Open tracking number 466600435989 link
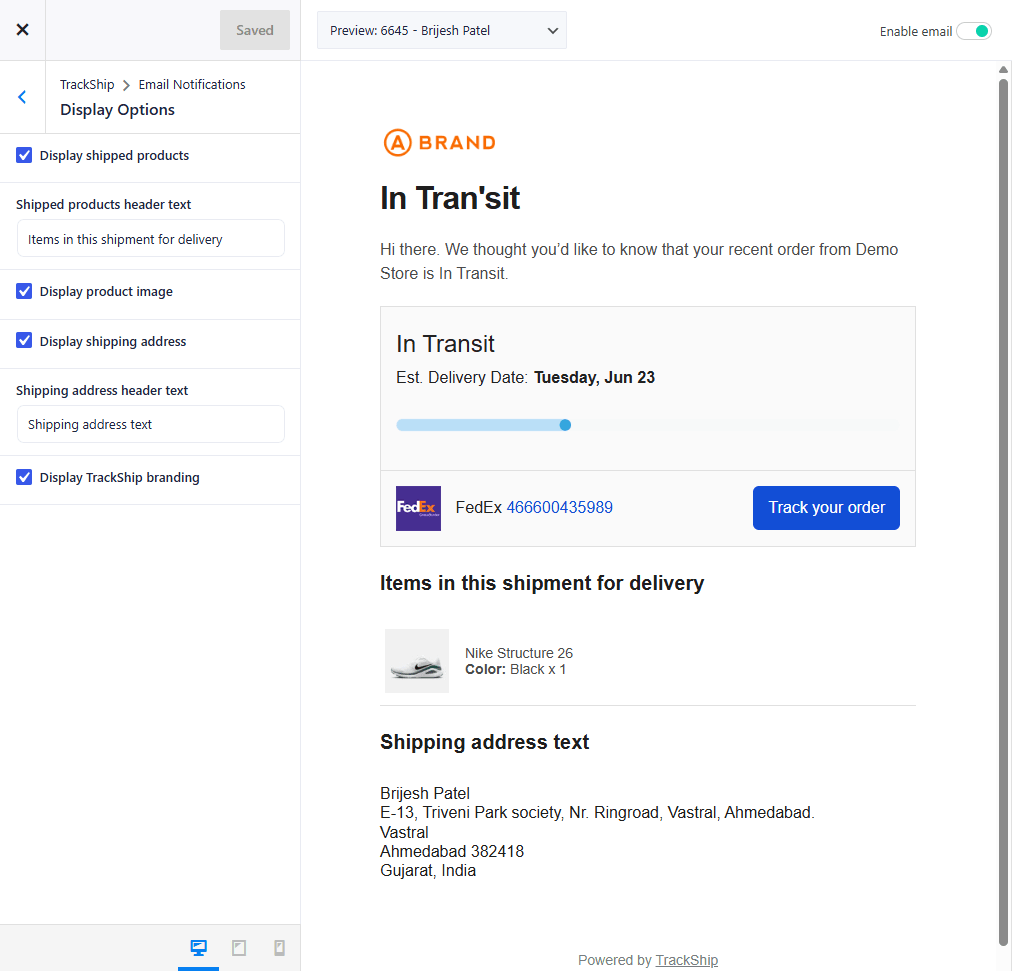This screenshot has width=1012, height=971. 560,507
